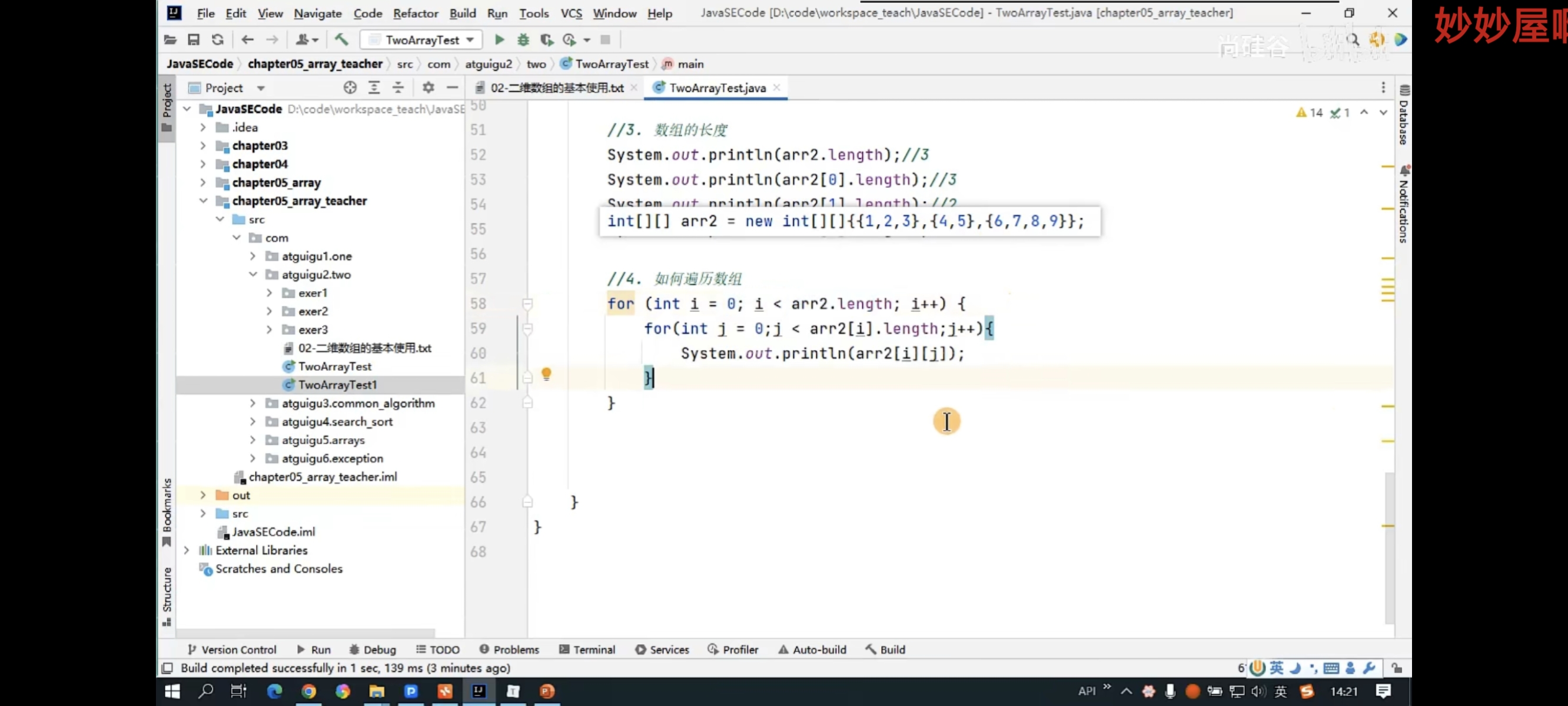Click the Run with Coverage icon
Image resolution: width=1568 pixels, height=706 pixels.
pos(546,40)
